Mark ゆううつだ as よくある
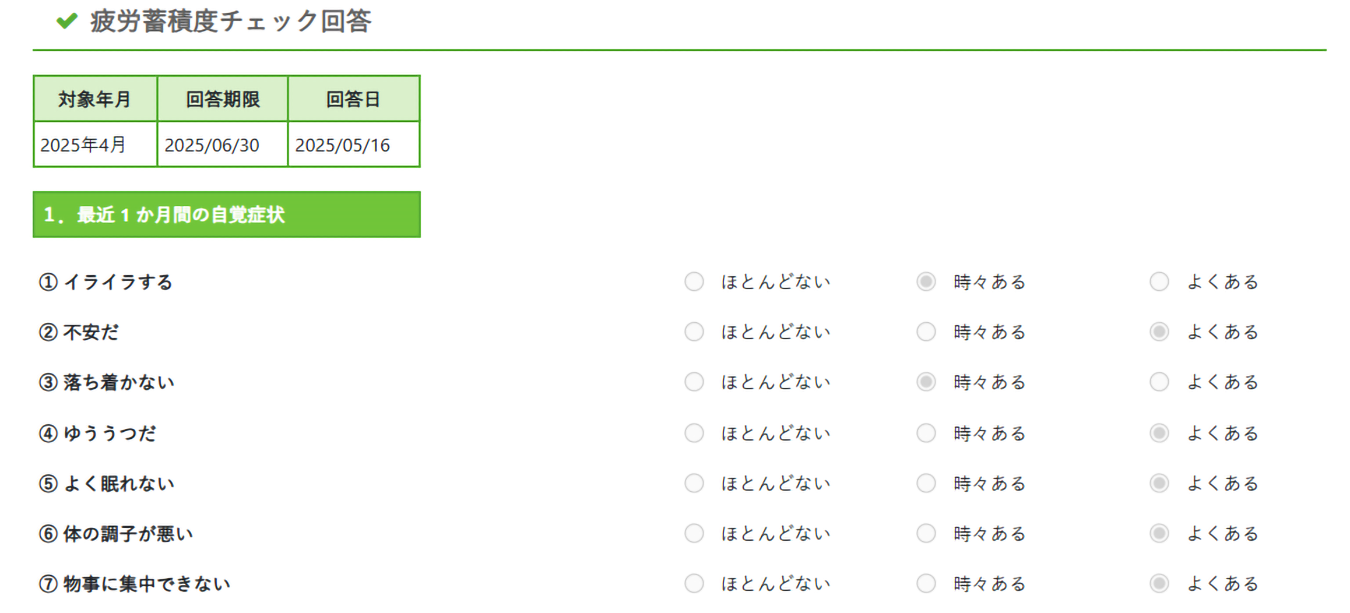This screenshot has width=1350, height=613. point(1159,433)
